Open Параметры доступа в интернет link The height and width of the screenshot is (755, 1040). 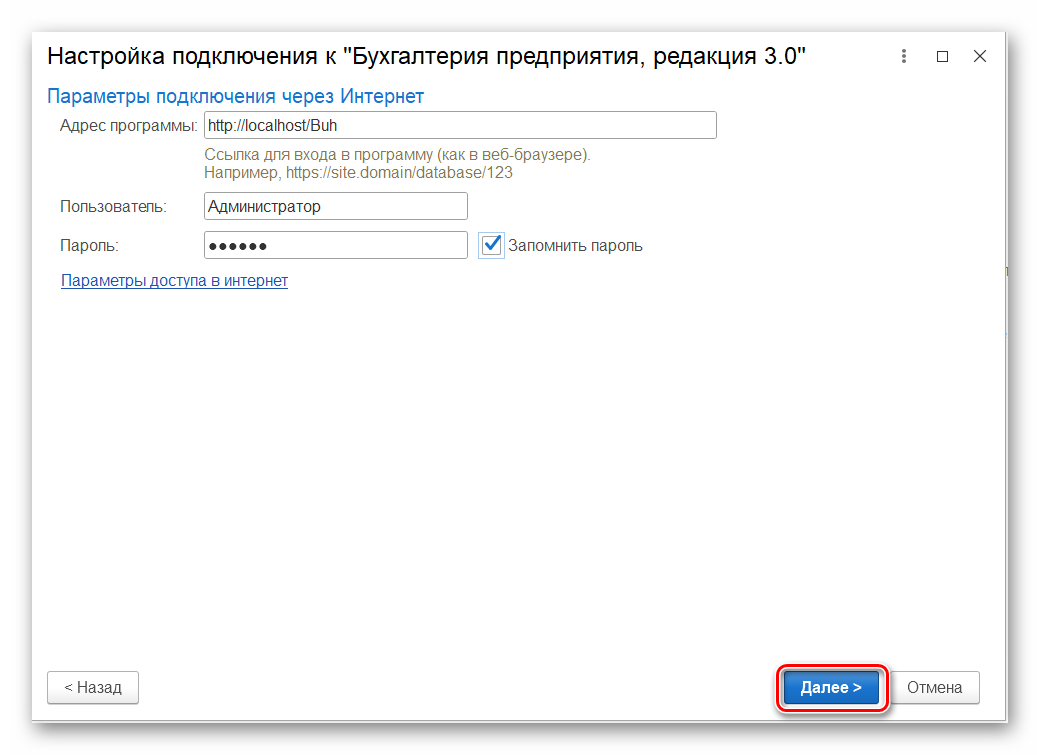[174, 281]
